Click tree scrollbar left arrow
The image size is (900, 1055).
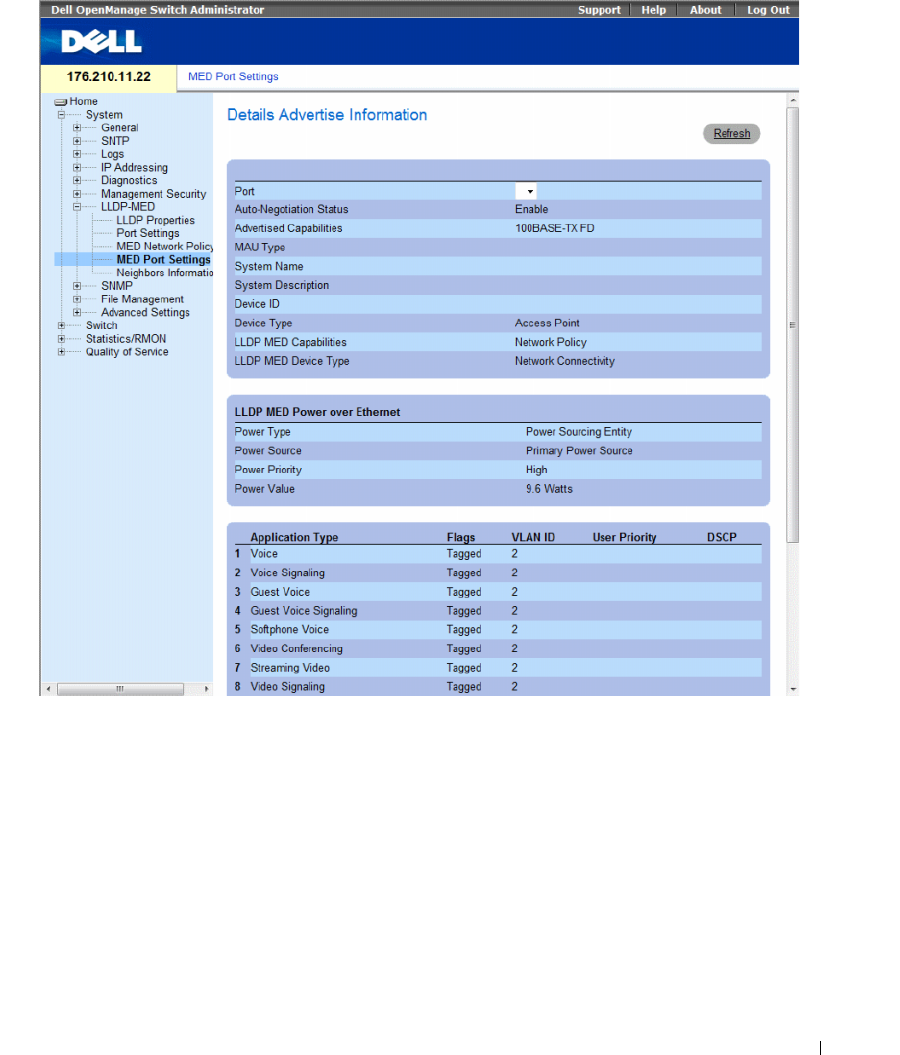coord(48,689)
